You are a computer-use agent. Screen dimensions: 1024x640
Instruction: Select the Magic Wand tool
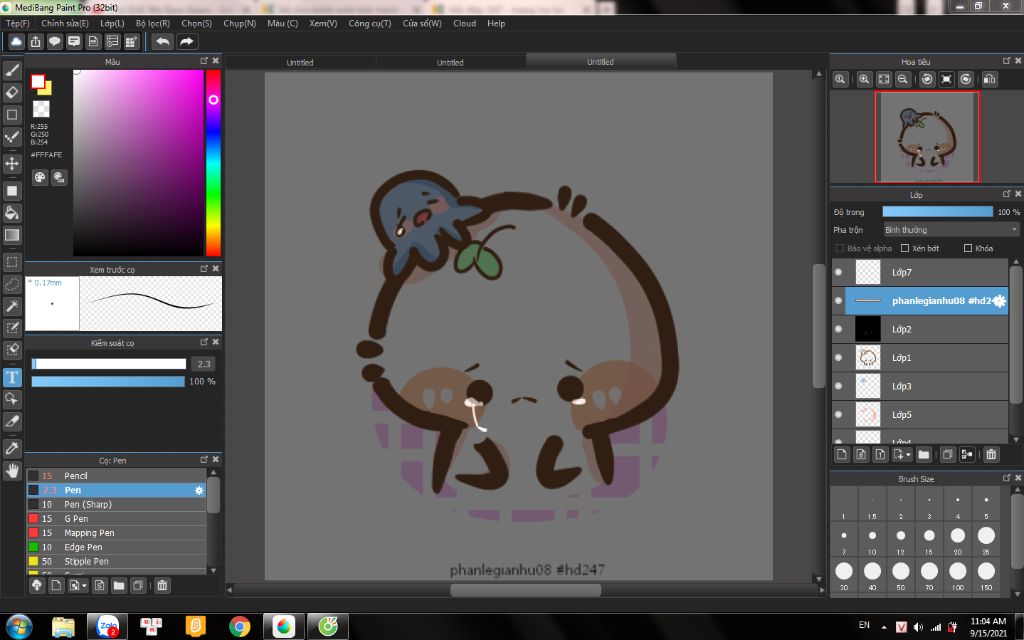(12, 306)
